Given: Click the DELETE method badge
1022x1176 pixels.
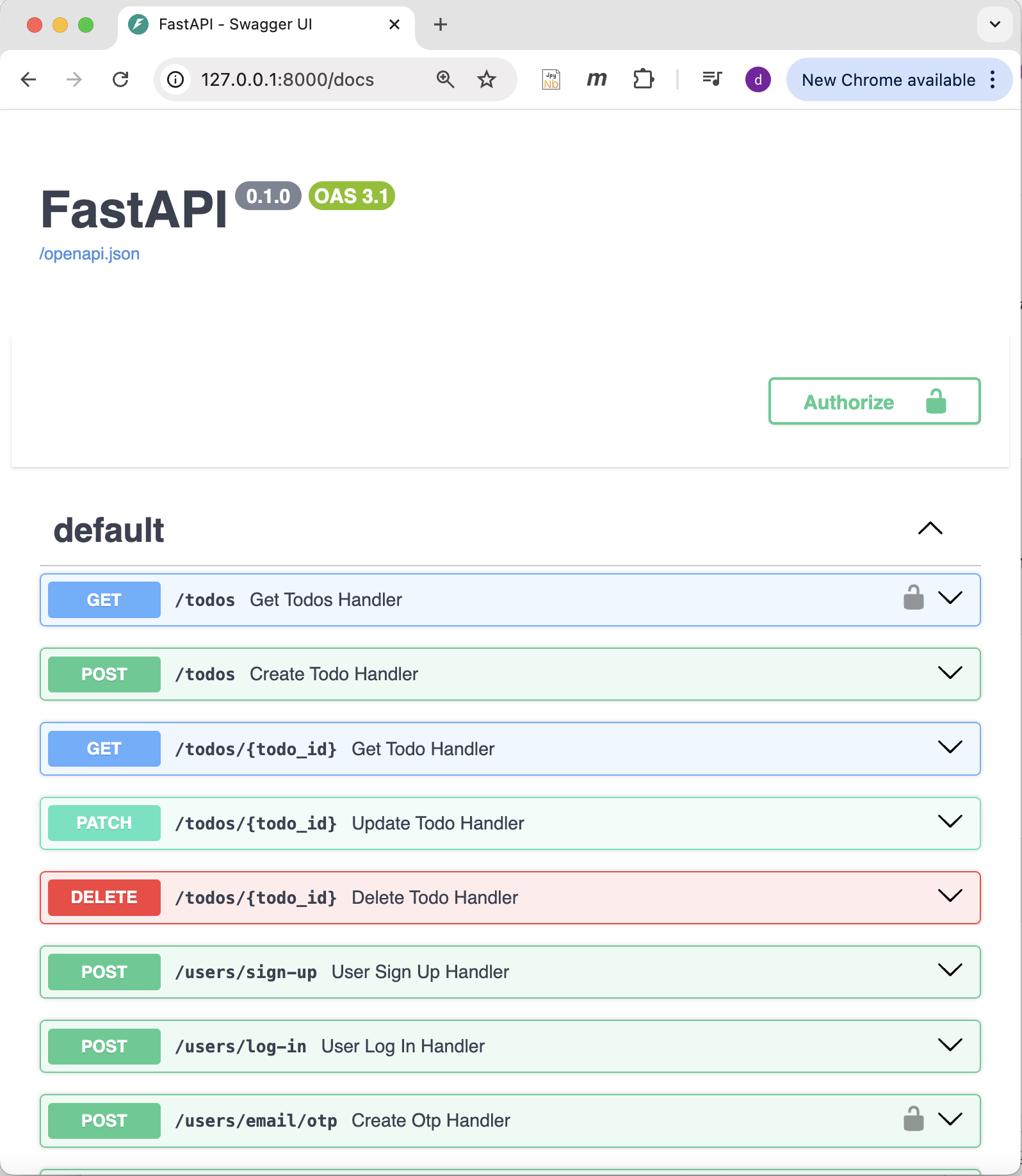Looking at the screenshot, I should pyautogui.click(x=104, y=897).
